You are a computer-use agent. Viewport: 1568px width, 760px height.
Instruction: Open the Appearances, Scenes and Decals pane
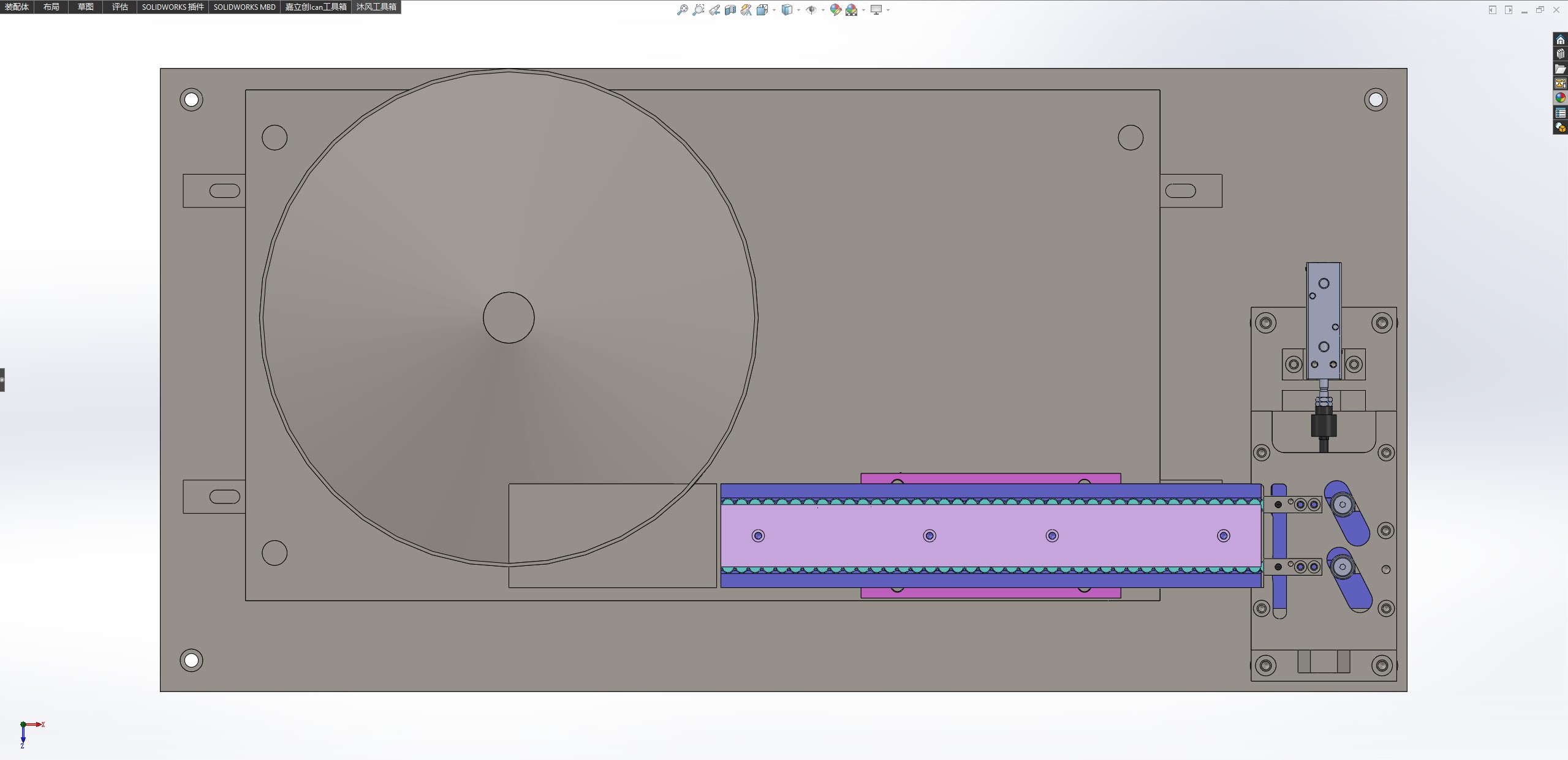1560,98
